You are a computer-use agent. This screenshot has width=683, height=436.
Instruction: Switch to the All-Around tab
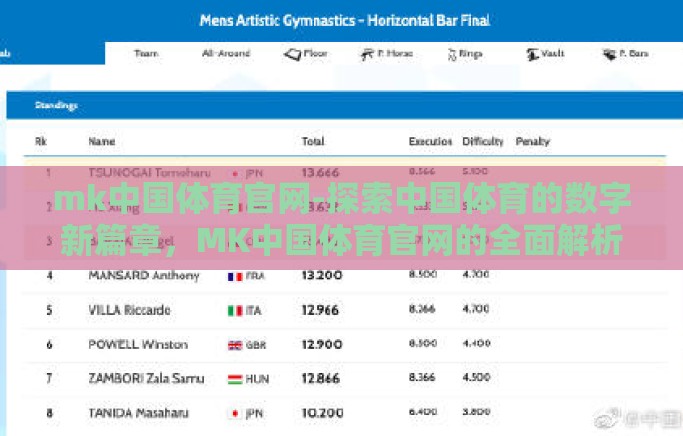tap(226, 54)
